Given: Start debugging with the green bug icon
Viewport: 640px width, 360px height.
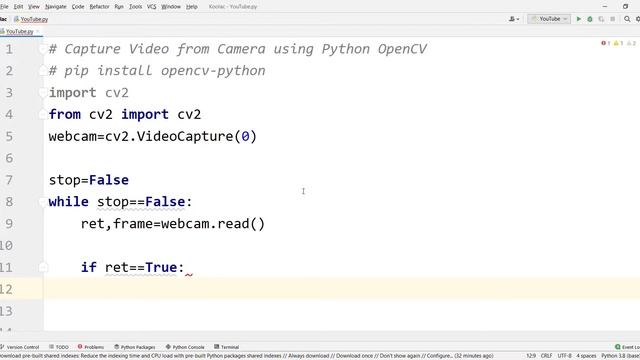Looking at the screenshot, I should (590, 19).
